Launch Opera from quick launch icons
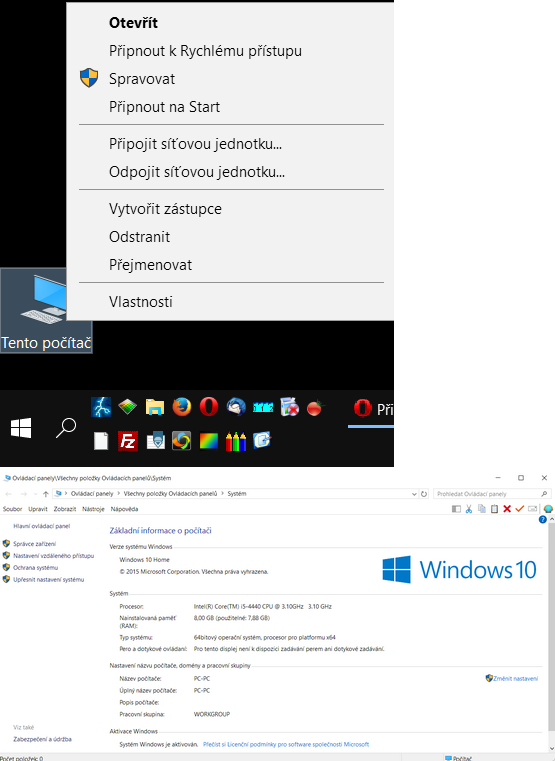This screenshot has height=761, width=555. (x=209, y=407)
